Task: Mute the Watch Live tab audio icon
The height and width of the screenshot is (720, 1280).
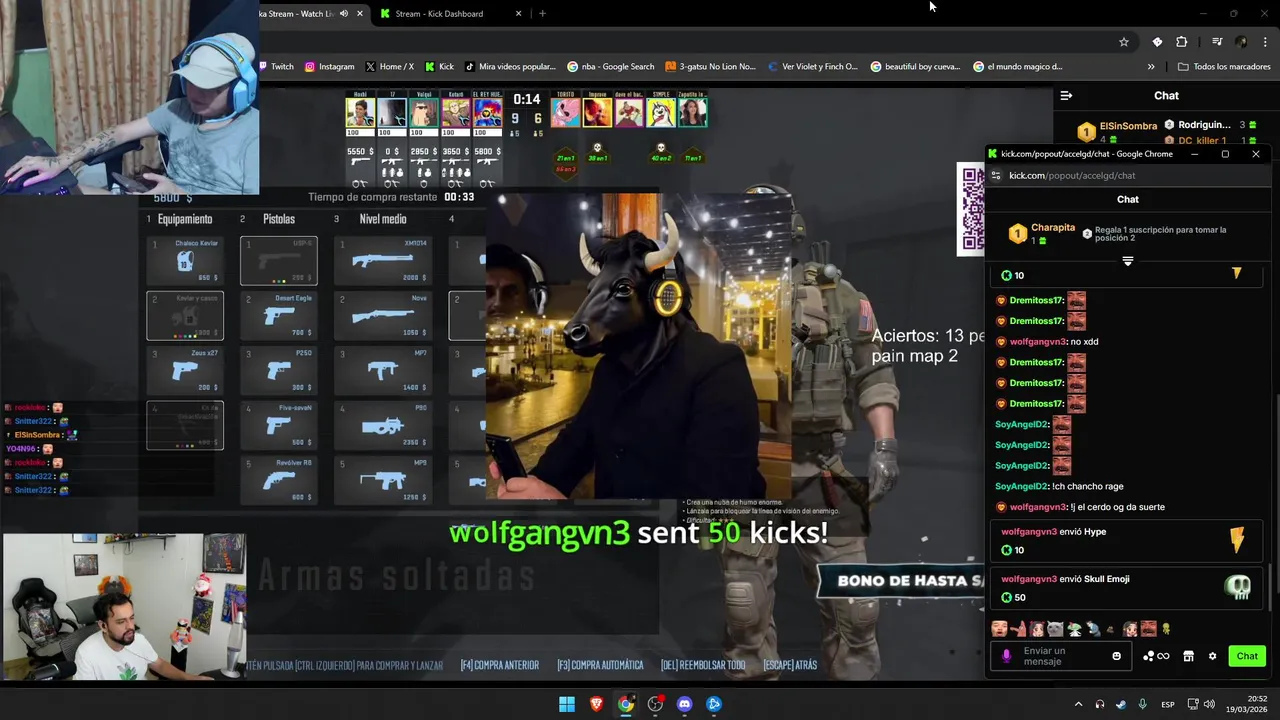Action: click(343, 14)
